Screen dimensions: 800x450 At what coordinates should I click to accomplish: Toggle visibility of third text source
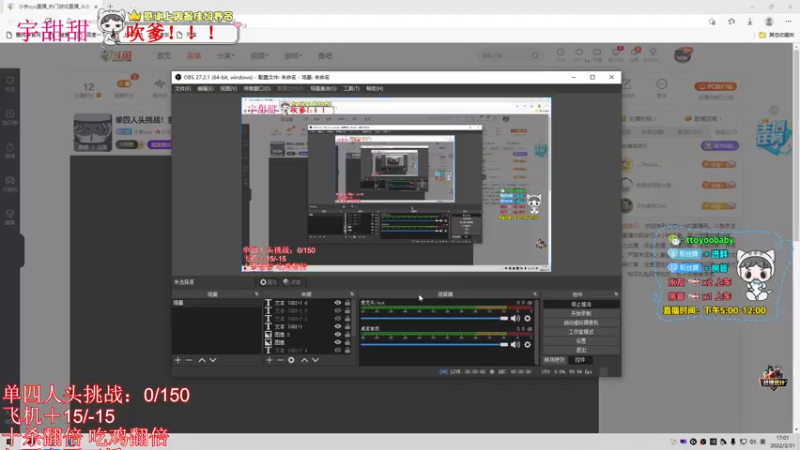pos(338,319)
